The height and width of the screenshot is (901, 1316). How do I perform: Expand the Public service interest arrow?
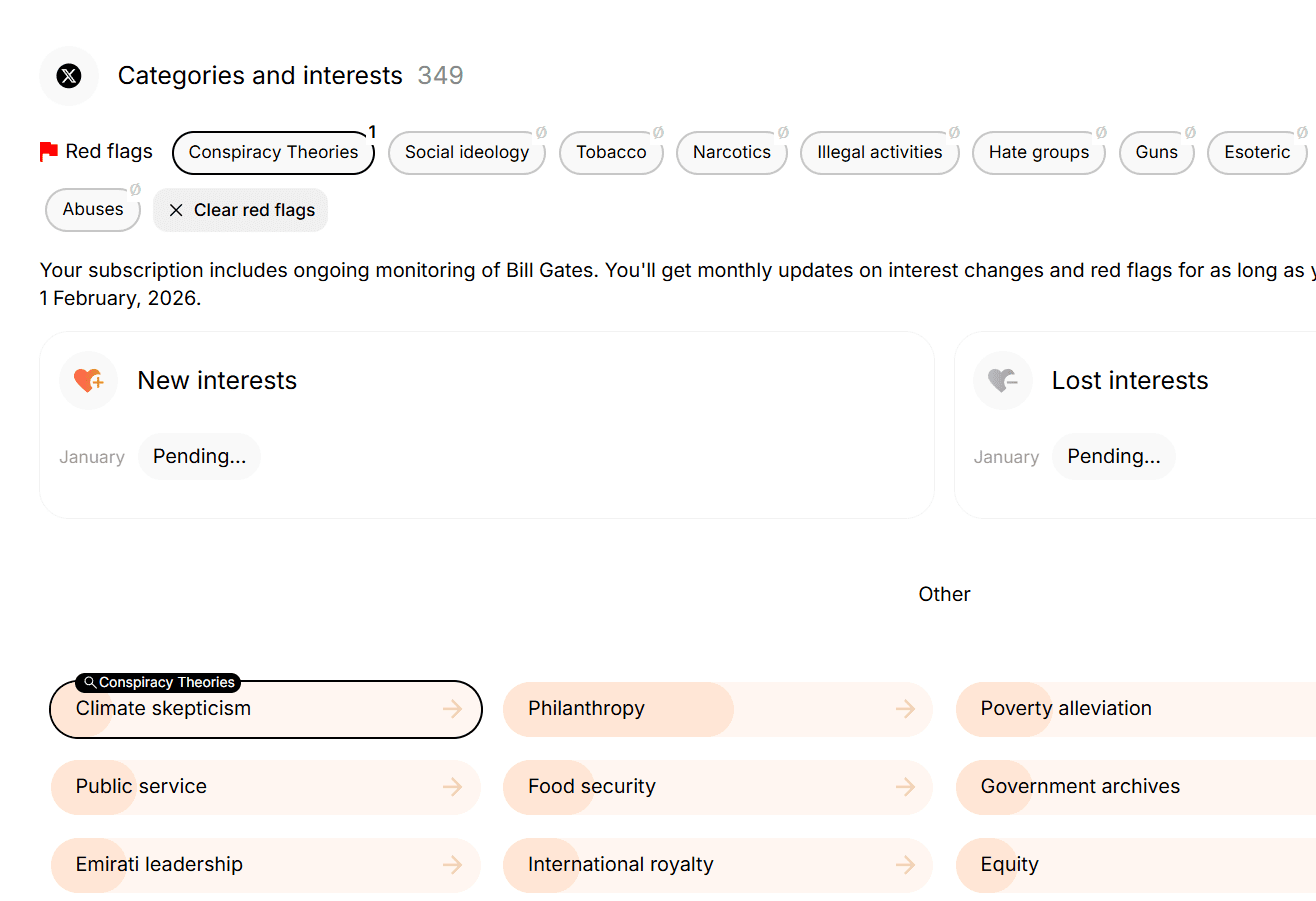(x=453, y=787)
